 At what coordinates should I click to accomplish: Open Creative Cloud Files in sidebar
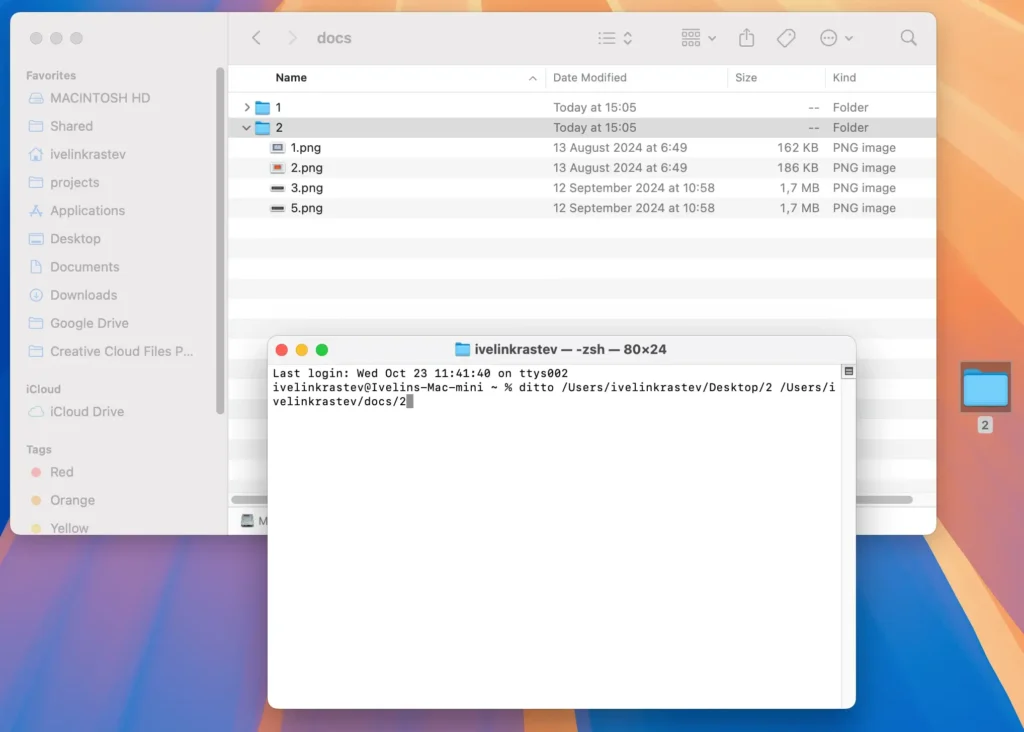tap(121, 351)
